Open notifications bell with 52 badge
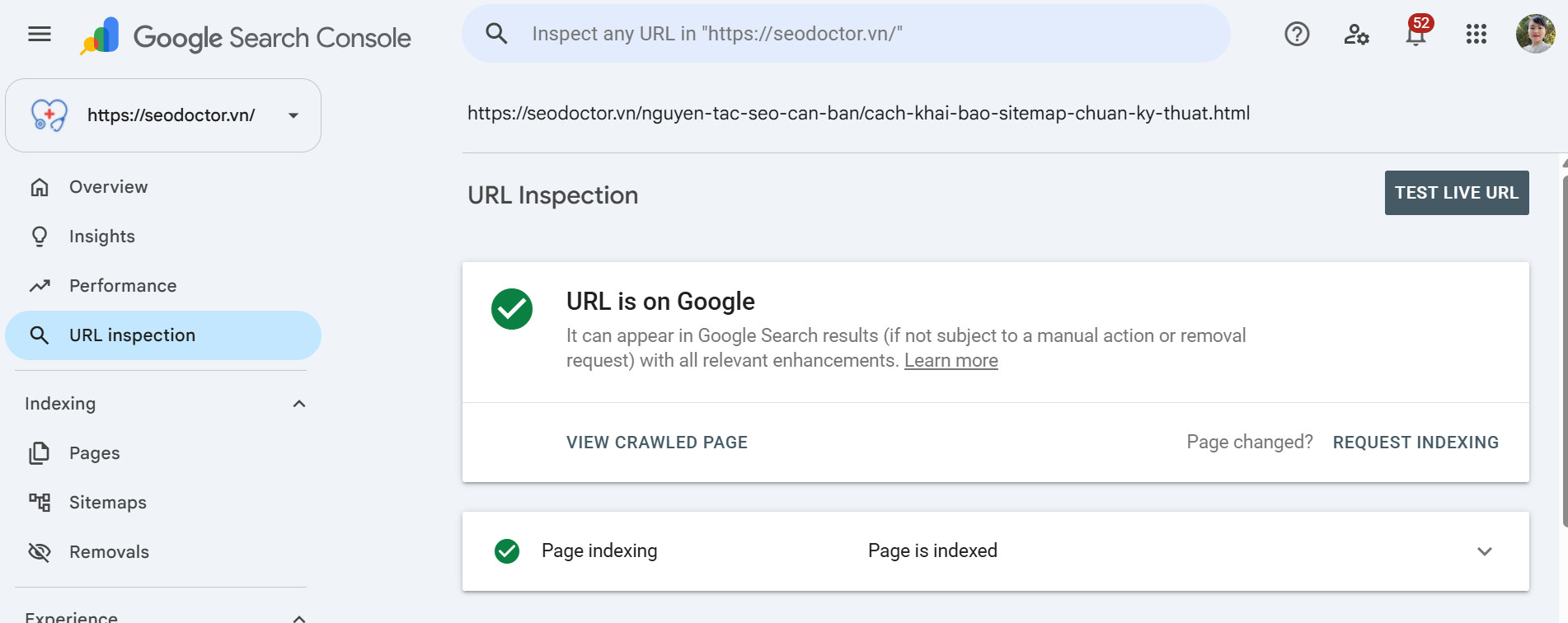 1417,32
